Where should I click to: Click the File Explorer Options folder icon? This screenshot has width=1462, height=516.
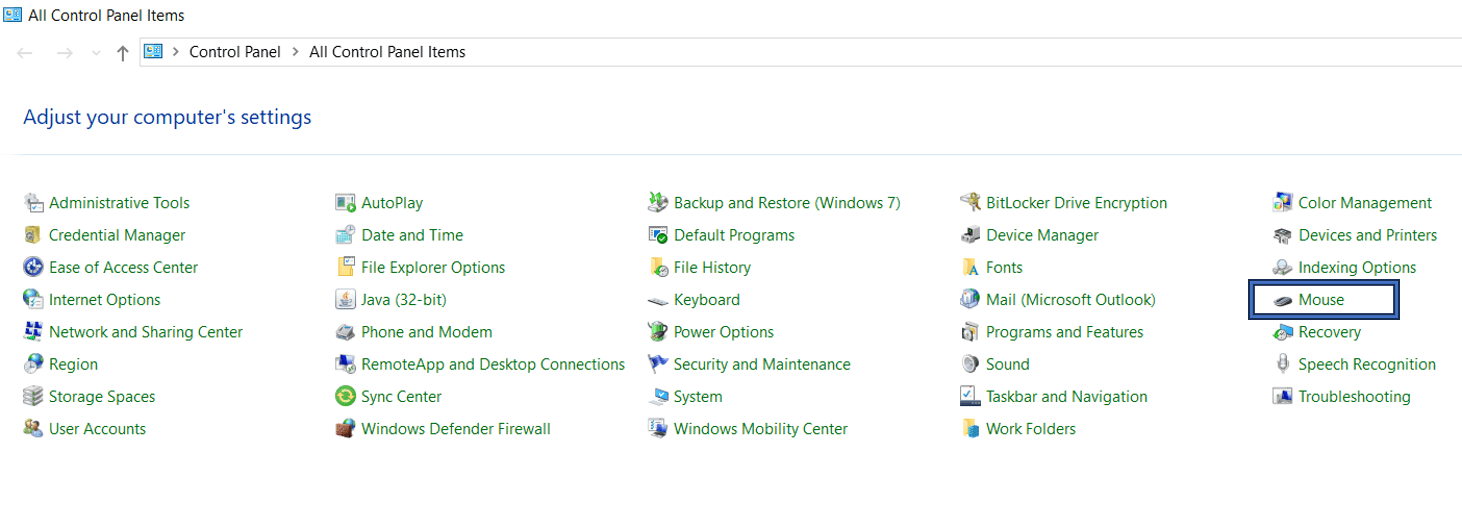pos(345,267)
